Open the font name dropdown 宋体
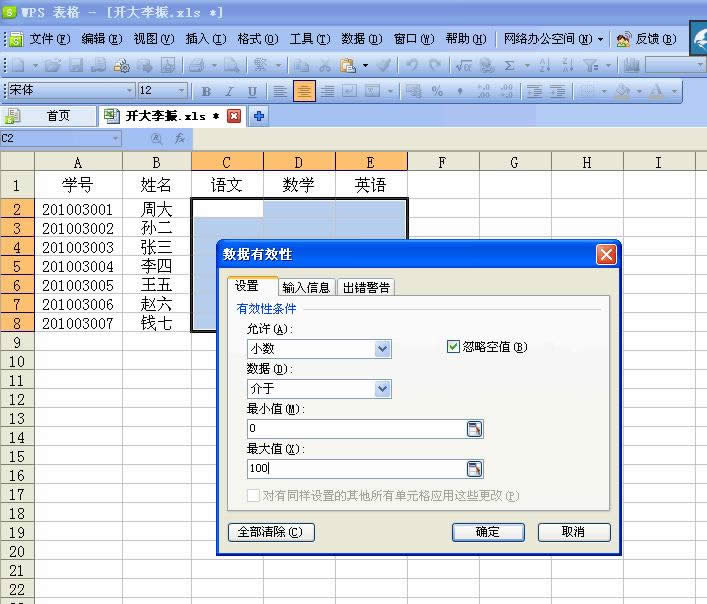The image size is (707, 604). [x=130, y=91]
